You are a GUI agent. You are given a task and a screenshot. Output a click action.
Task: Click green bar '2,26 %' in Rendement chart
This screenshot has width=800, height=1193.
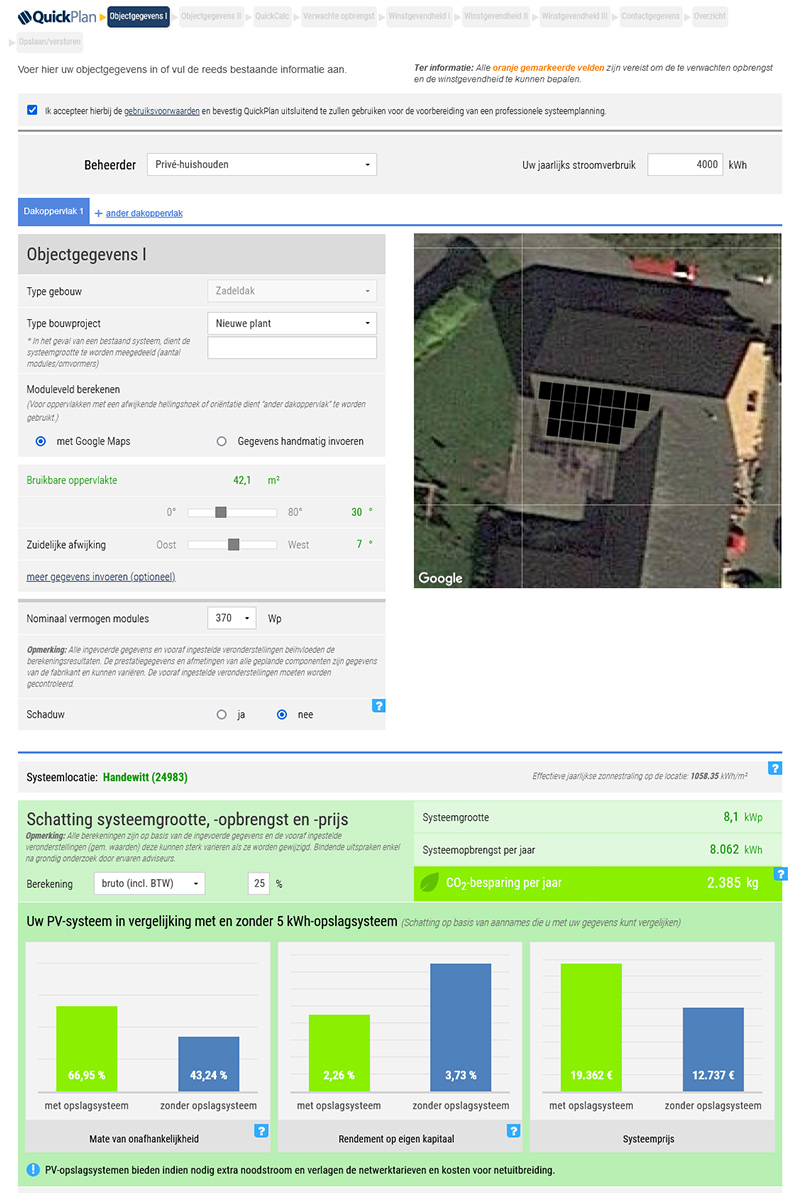(339, 1053)
